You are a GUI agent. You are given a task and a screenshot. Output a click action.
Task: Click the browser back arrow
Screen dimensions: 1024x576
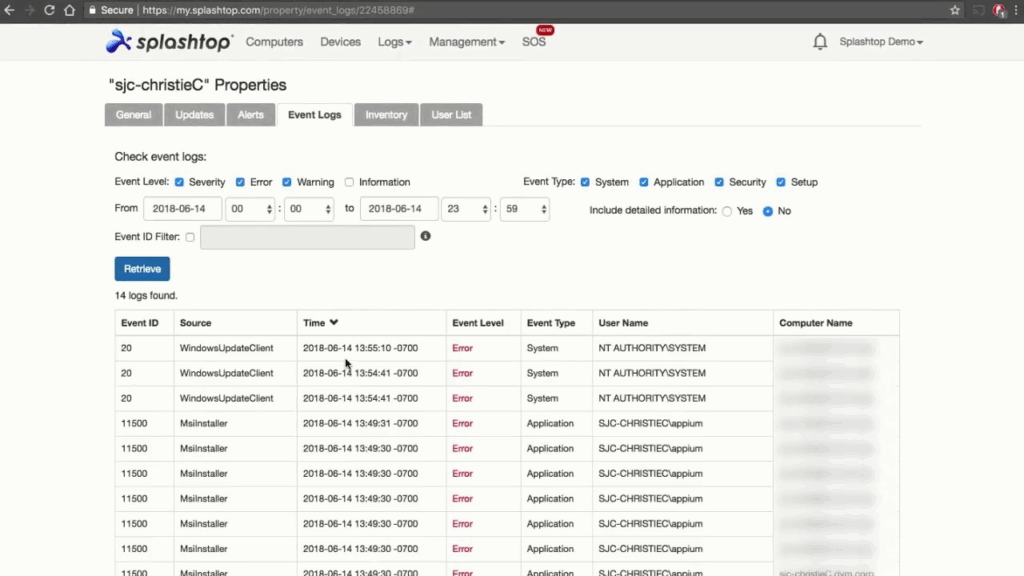[x=10, y=10]
